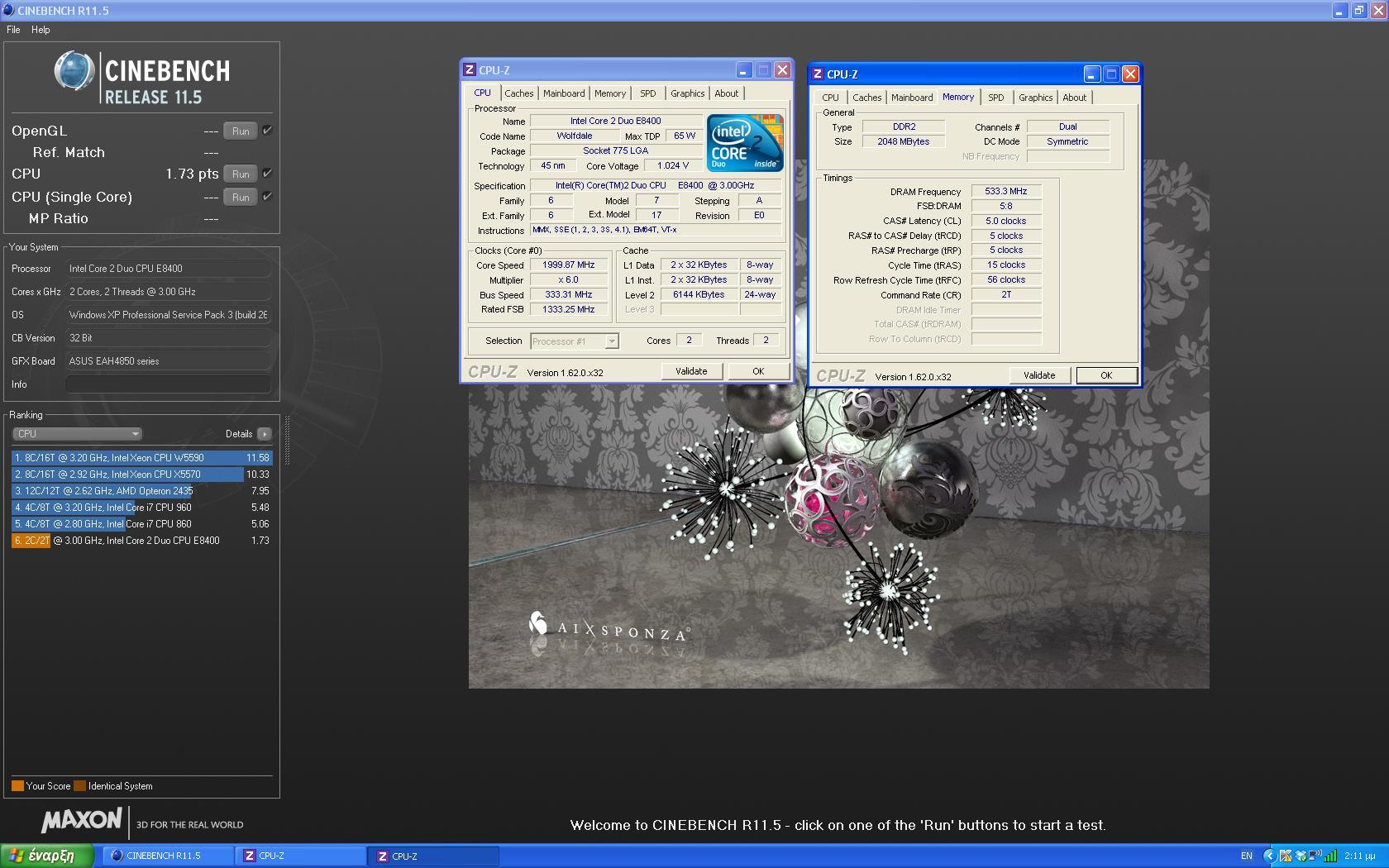The image size is (1389, 868).
Task: Expand hidden system tray icons arrow
Action: click(1270, 856)
